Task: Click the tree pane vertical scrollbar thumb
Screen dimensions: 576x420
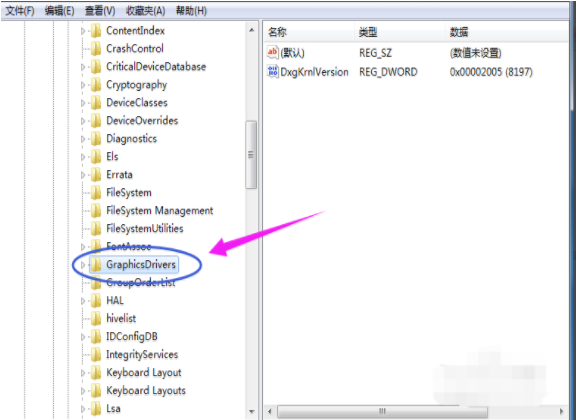Action: tap(251, 155)
